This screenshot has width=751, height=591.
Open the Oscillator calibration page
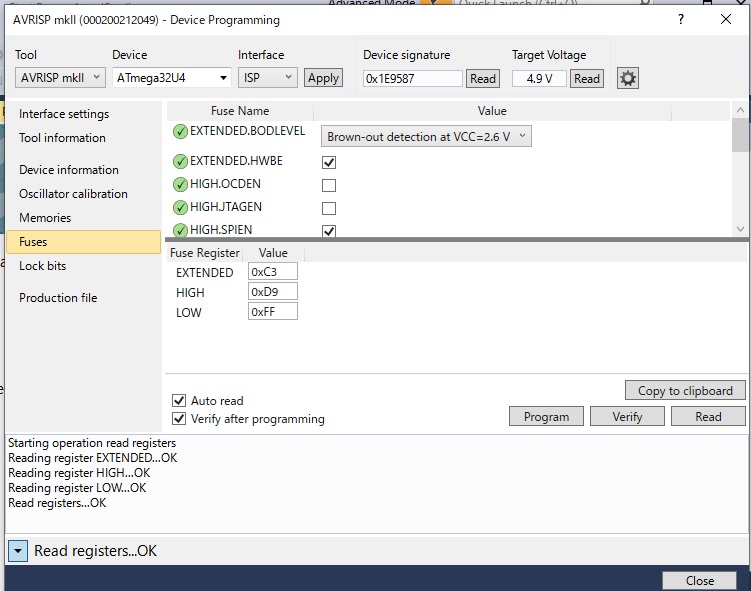tap(73, 194)
